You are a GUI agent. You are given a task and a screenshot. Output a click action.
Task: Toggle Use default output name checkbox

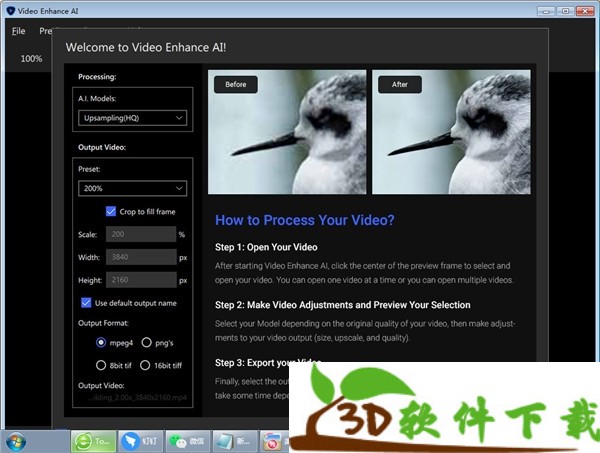pyautogui.click(x=86, y=303)
